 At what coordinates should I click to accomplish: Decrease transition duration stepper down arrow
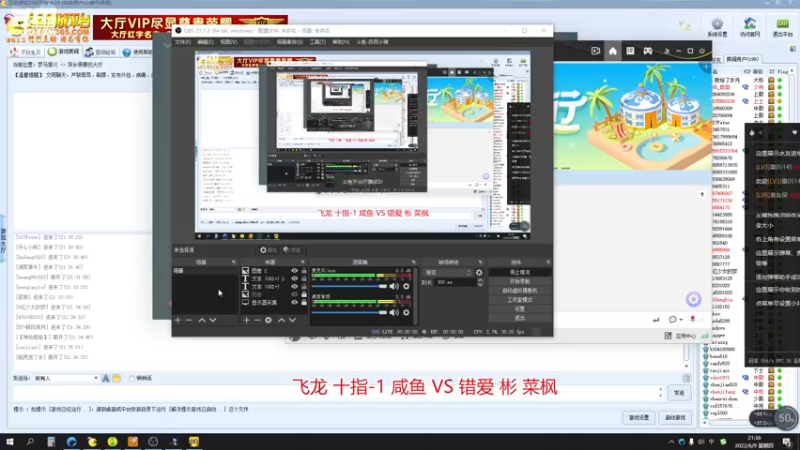pyautogui.click(x=480, y=285)
